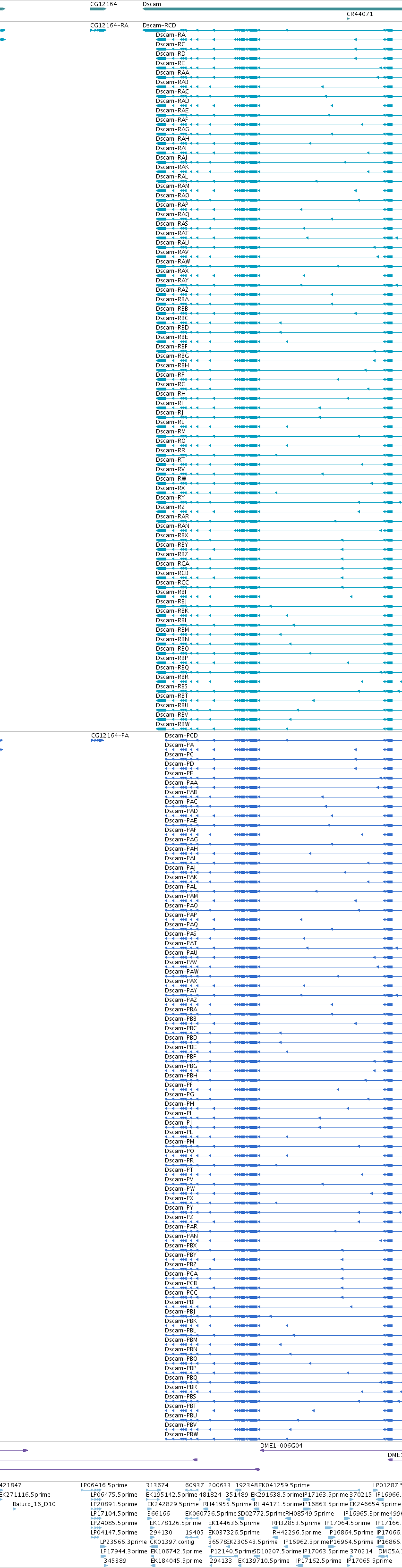
Task: Select the LP17944.3prime EST label
Action: tap(124, 1551)
